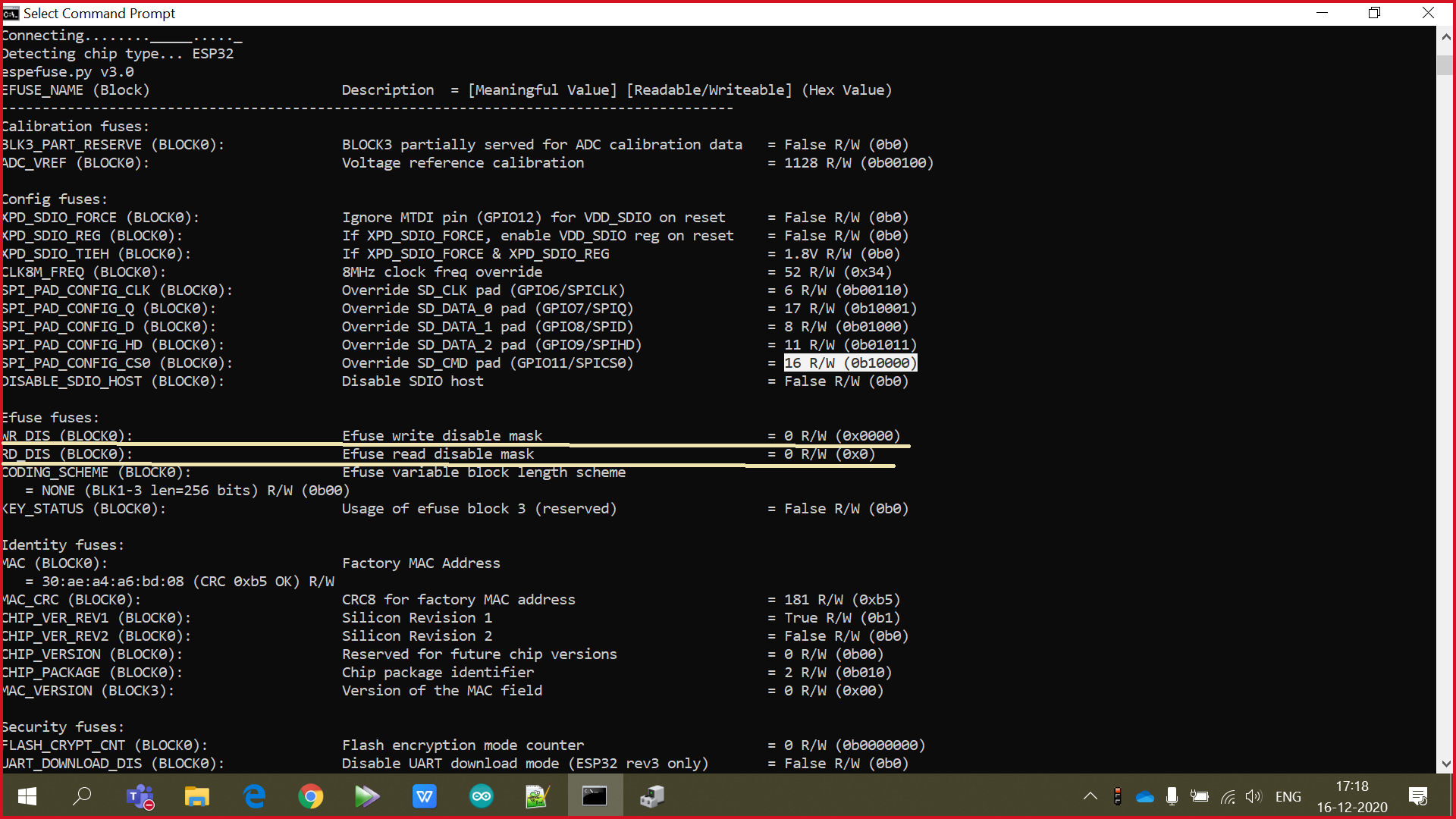
Task: Click the 'Config fuses:' heading
Action: 55,199
